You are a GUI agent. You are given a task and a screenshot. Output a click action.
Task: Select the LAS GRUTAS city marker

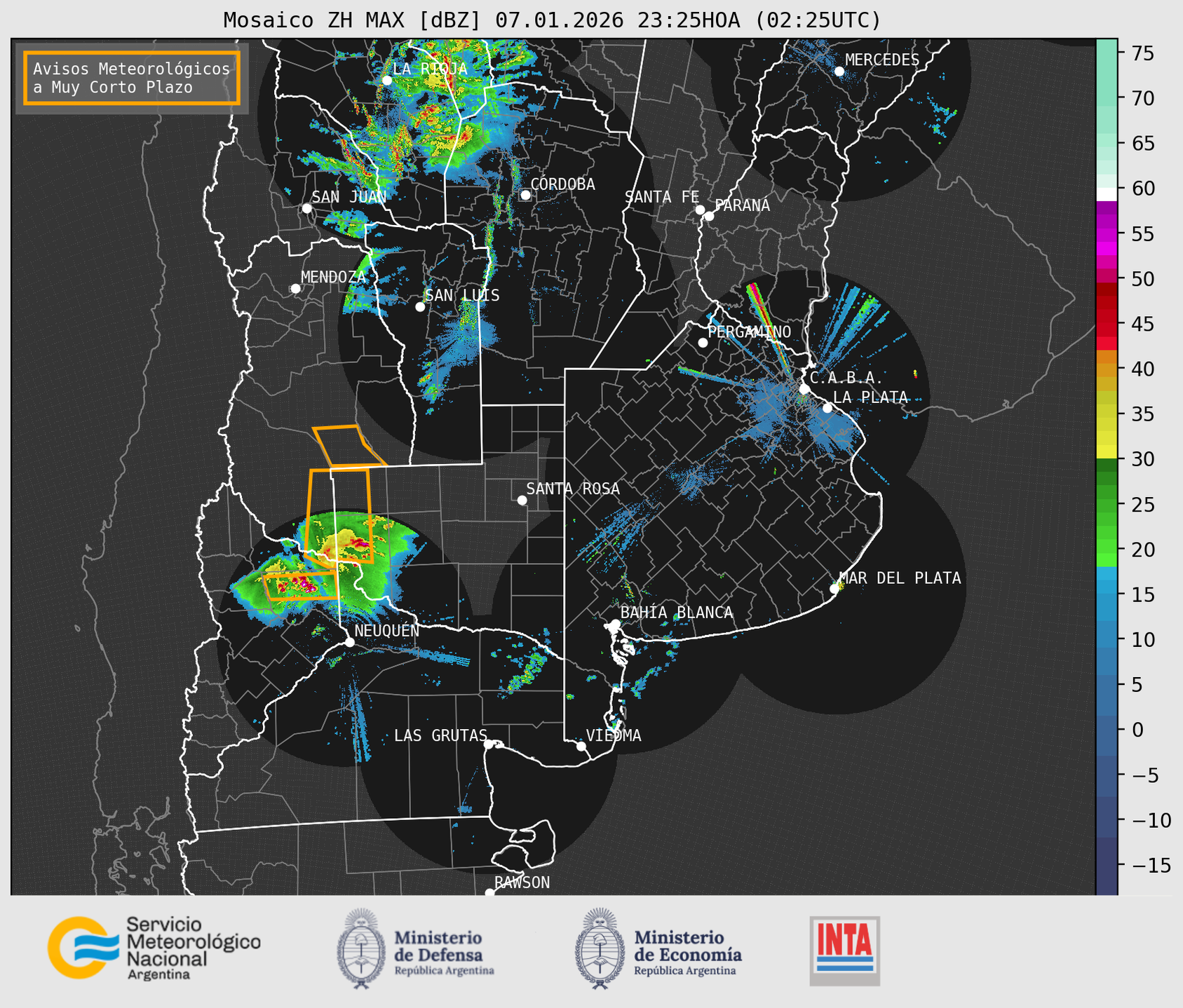pyautogui.click(x=489, y=744)
